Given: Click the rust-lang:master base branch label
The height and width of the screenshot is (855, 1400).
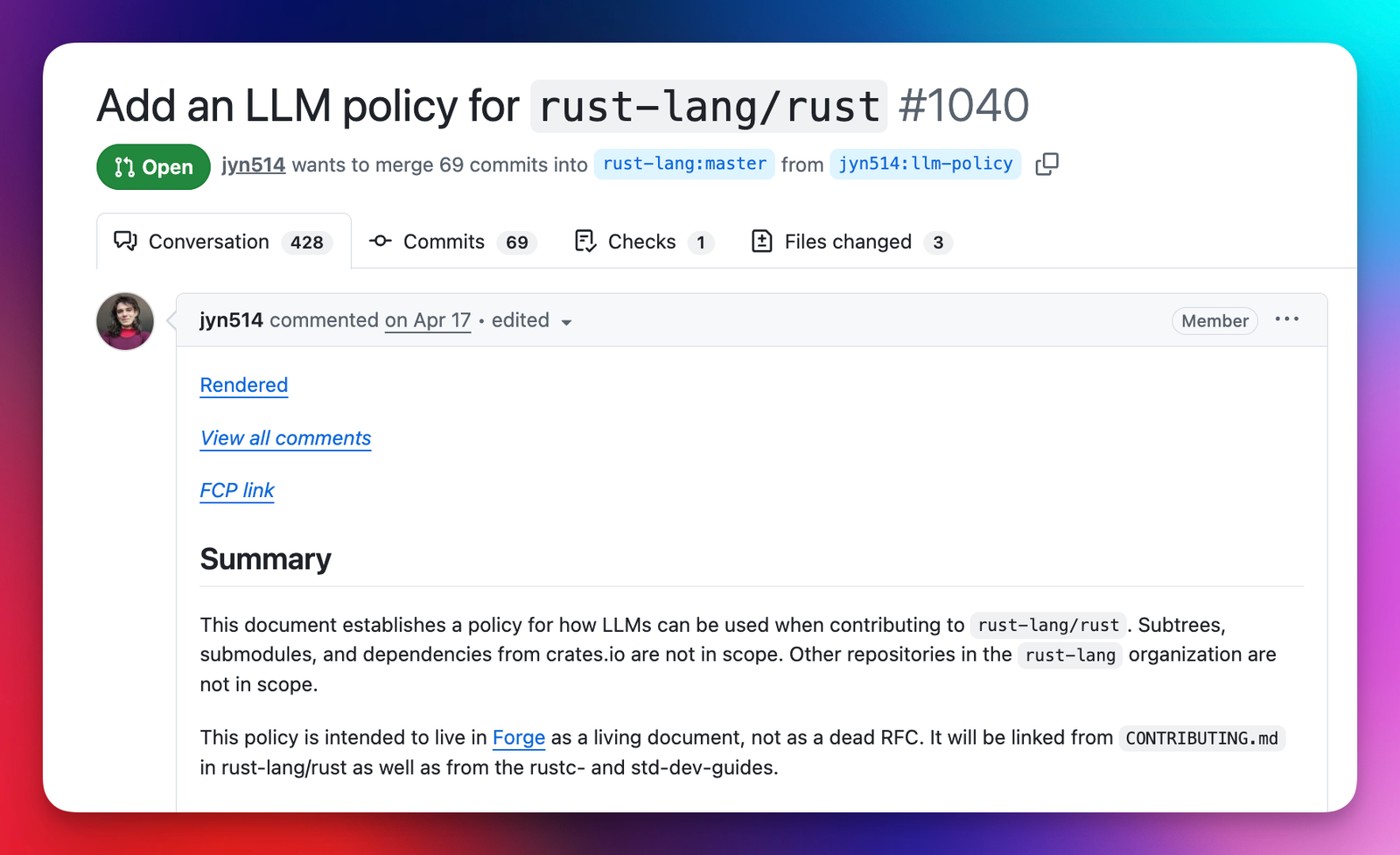Looking at the screenshot, I should (684, 164).
